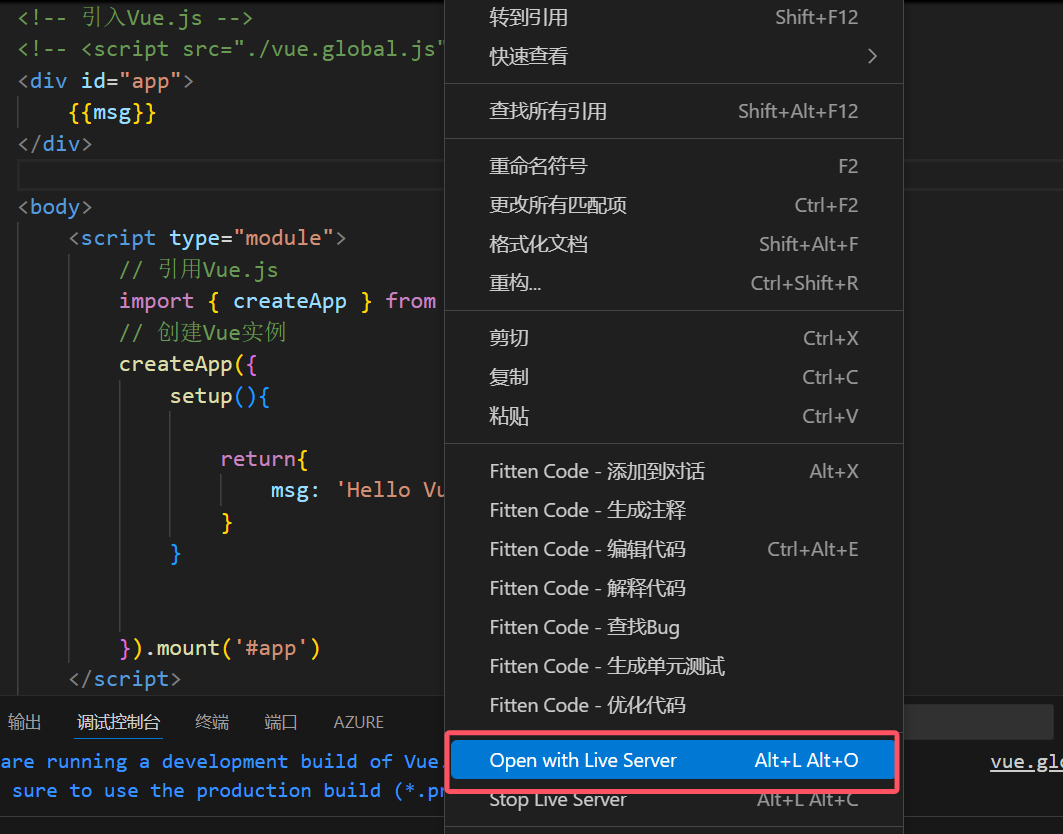The width and height of the screenshot is (1063, 834).
Task: Click the div id="app" tag line
Action: (106, 81)
